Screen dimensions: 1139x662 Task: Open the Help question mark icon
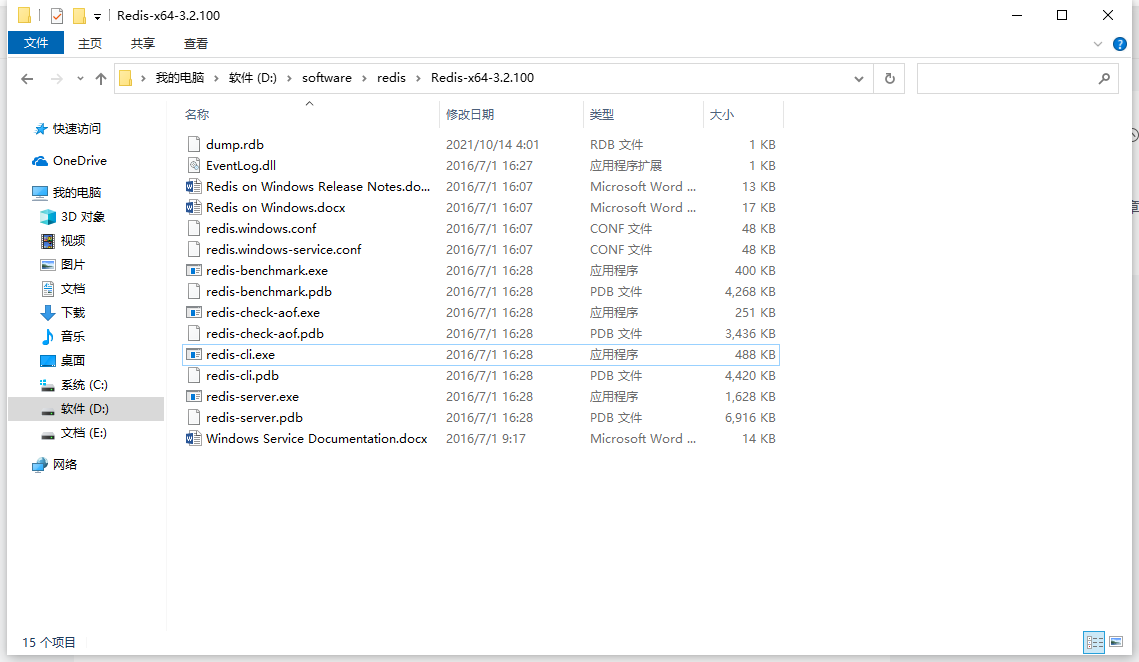[1119, 44]
